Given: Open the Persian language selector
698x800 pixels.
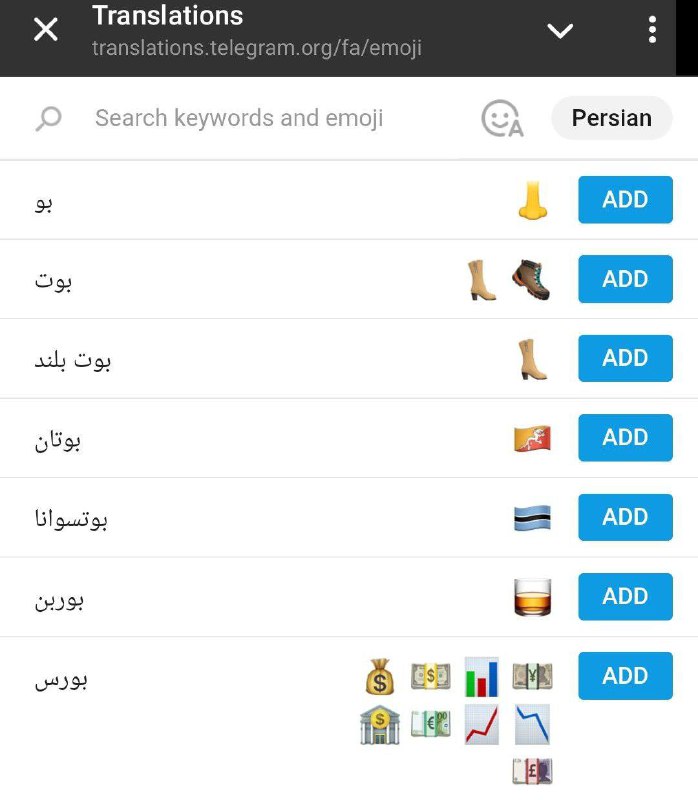Looking at the screenshot, I should (x=611, y=118).
